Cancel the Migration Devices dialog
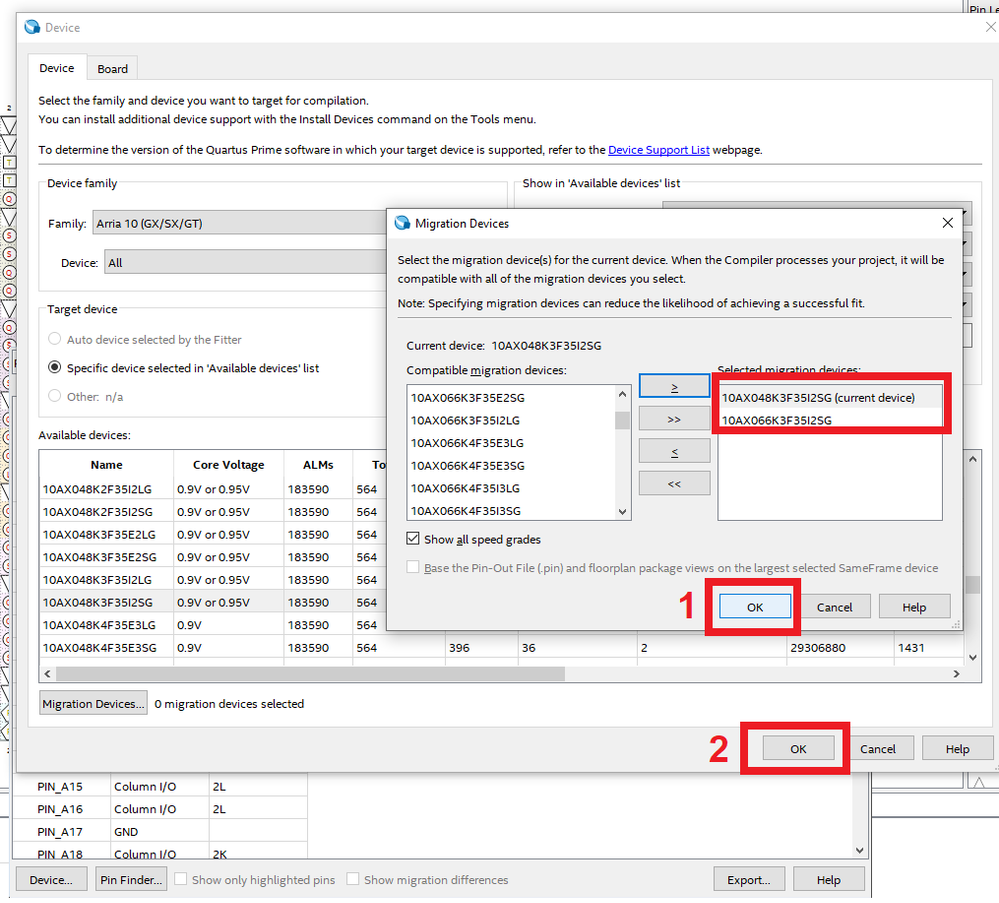This screenshot has height=903, width=999. point(835,607)
